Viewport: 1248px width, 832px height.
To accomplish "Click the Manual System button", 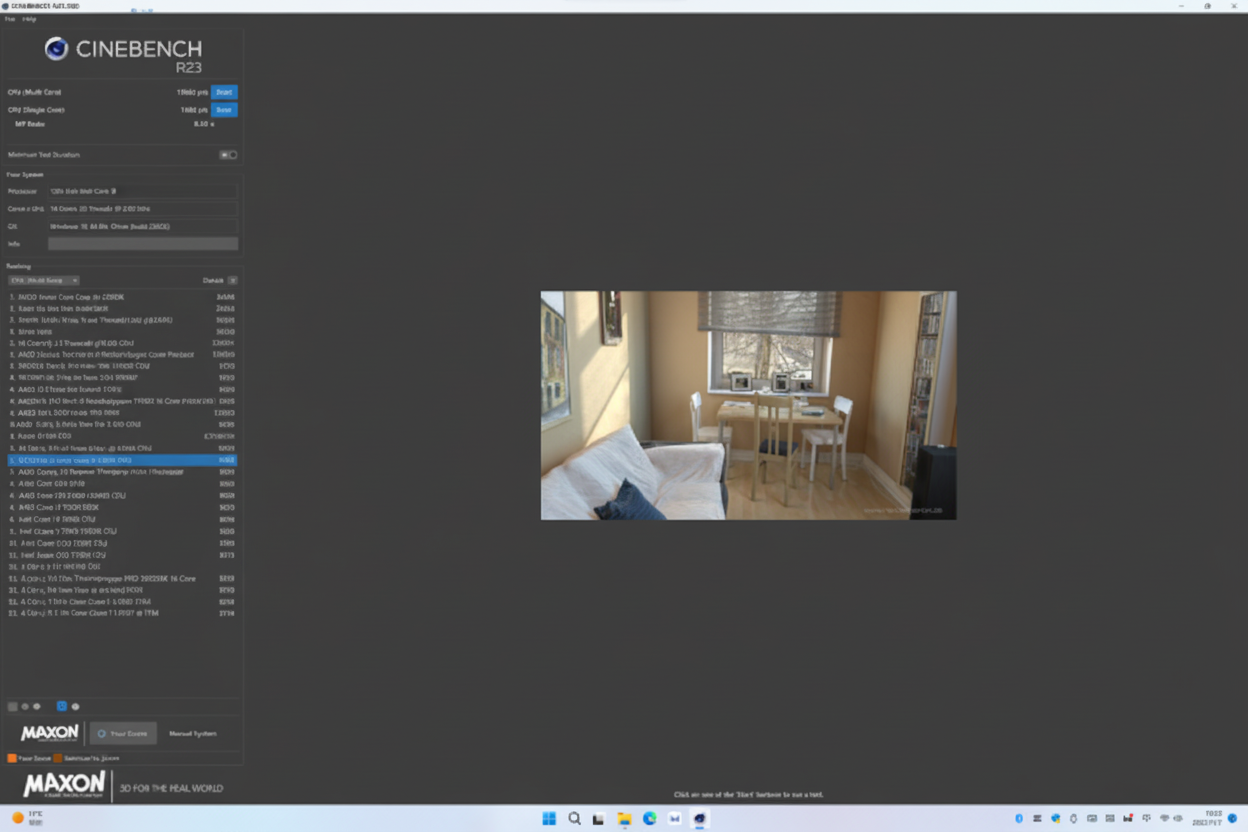I will click(x=193, y=733).
